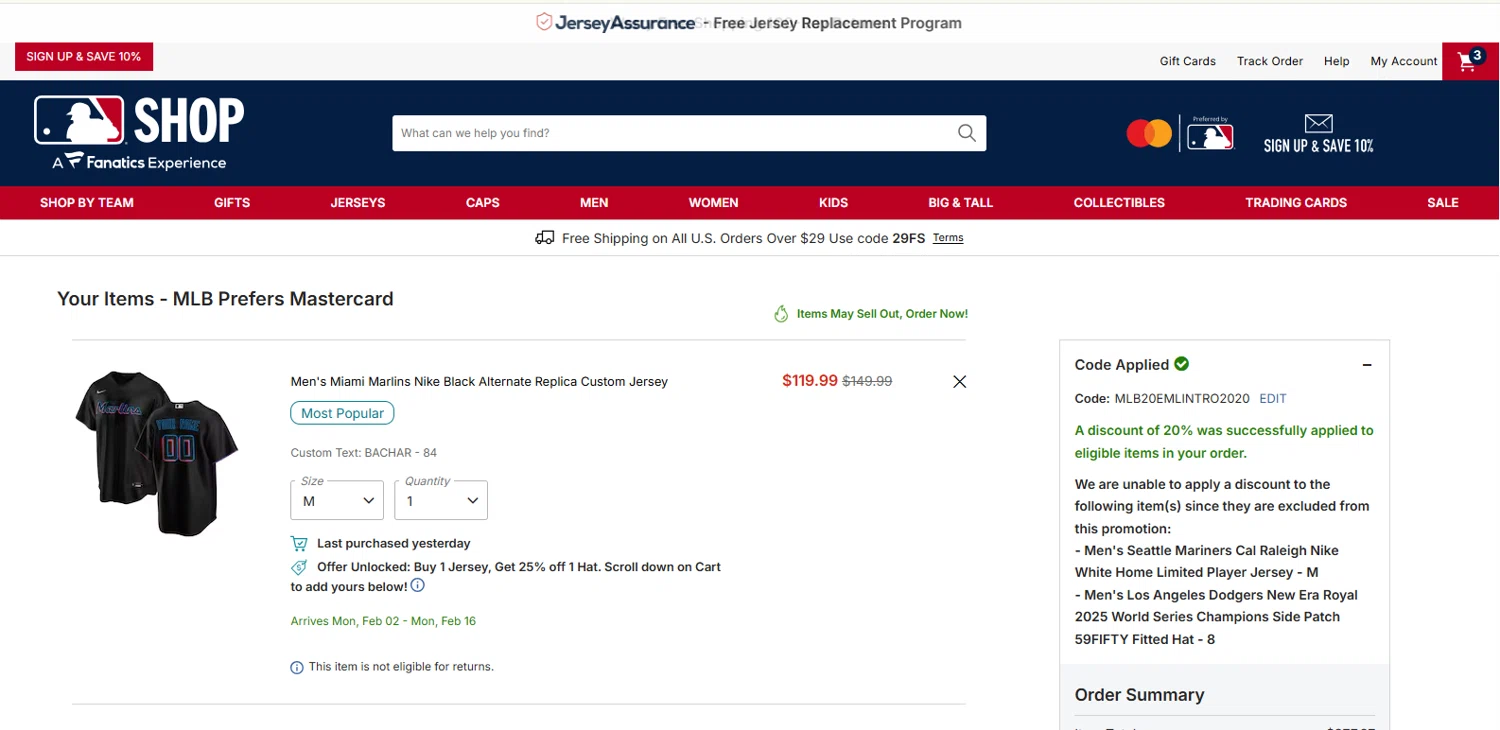Click the MLB Shop logo

[x=138, y=133]
